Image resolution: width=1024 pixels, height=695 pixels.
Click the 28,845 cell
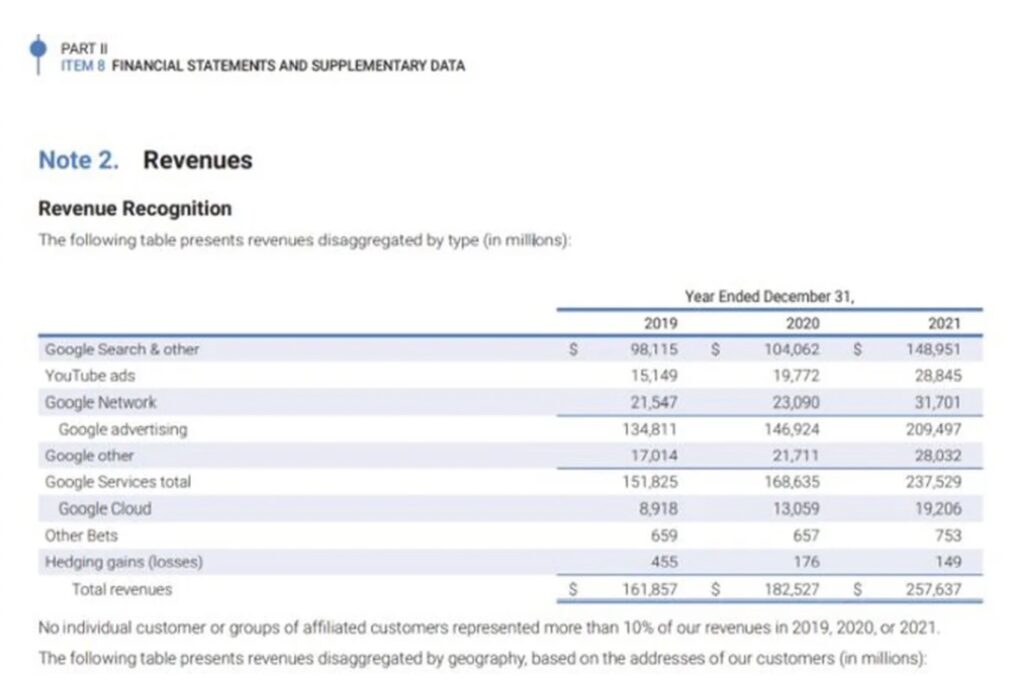pos(938,376)
